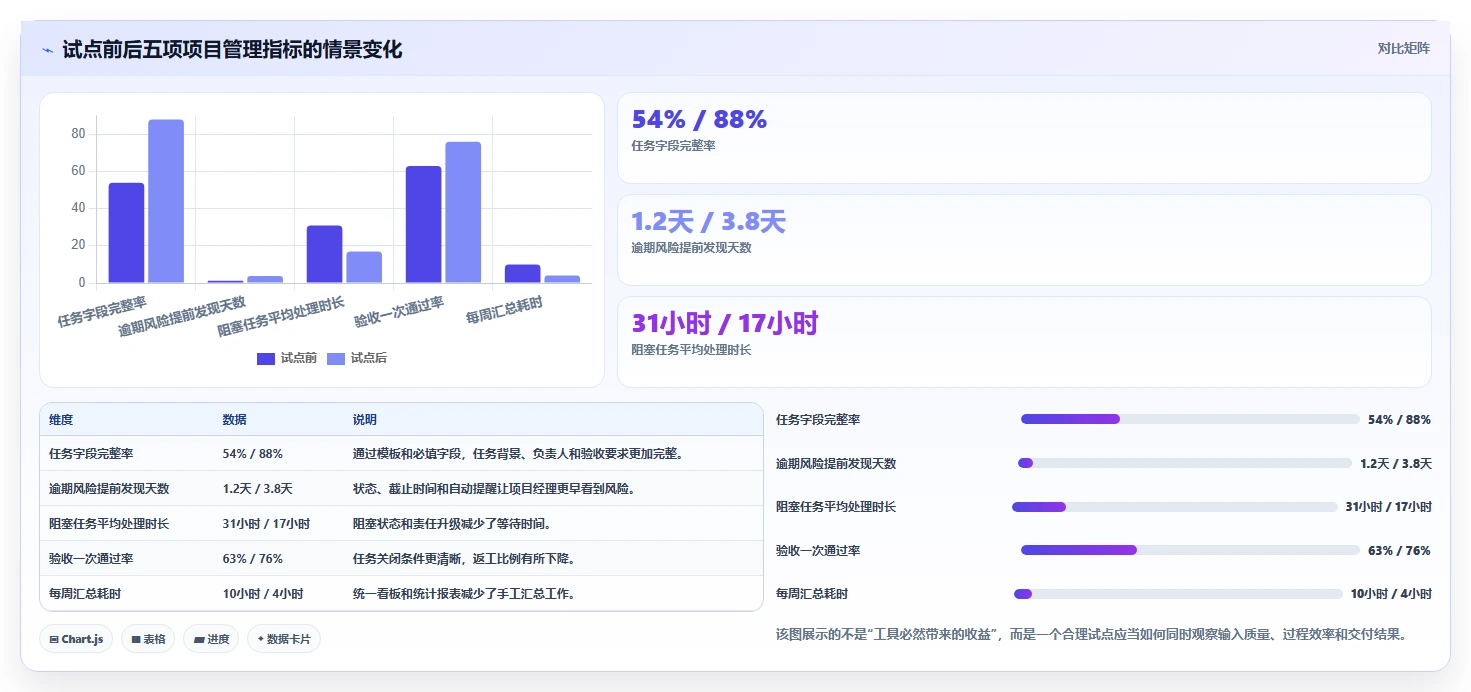The width and height of the screenshot is (1471, 692).
Task: Click the 试点前 bar for 阻塞任务平均处理时长
Action: coord(324,254)
